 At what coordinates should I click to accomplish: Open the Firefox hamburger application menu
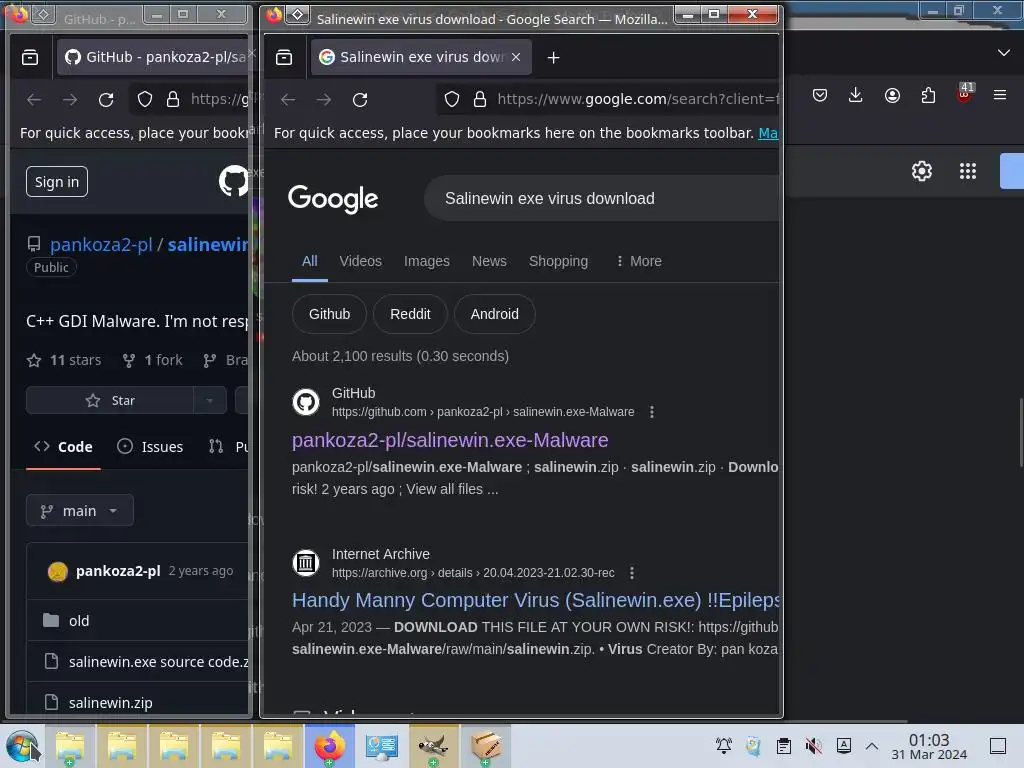(1000, 95)
